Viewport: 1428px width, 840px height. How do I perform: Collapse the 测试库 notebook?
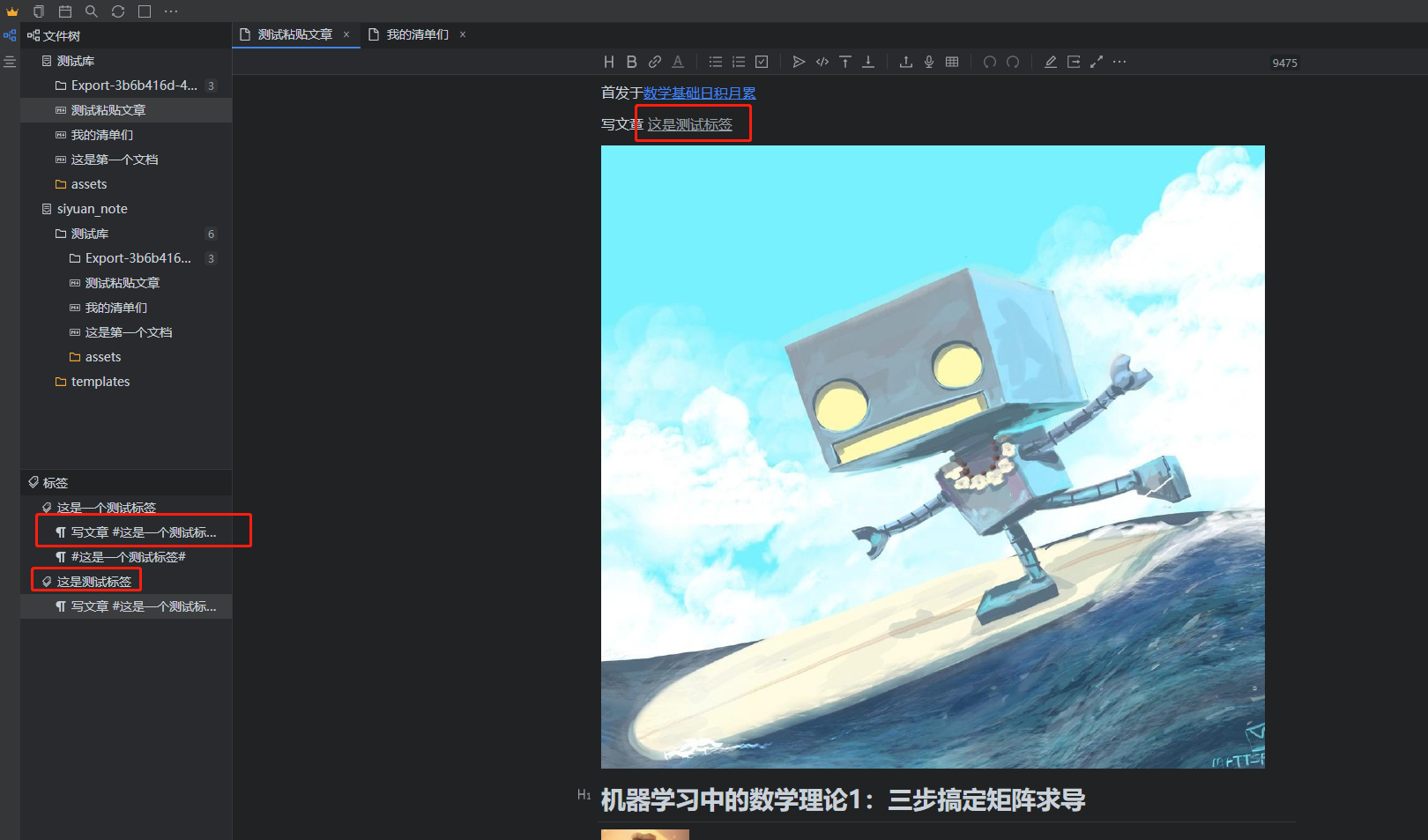(76, 60)
